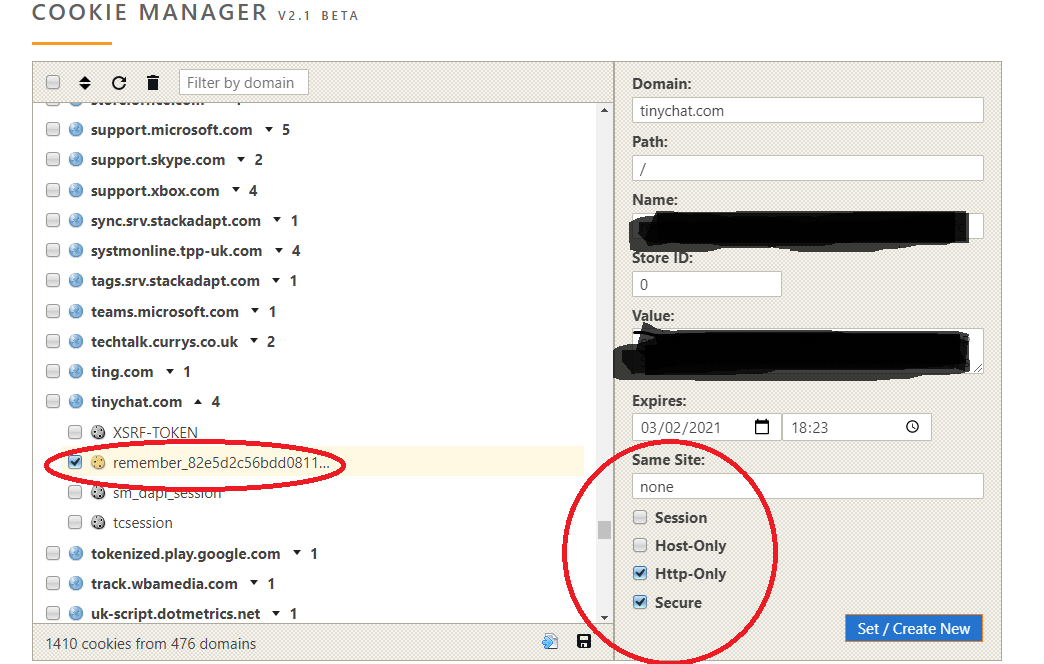The height and width of the screenshot is (664, 1044).
Task: Click the globe icon for teams.microsoft.com
Action: pos(76,311)
